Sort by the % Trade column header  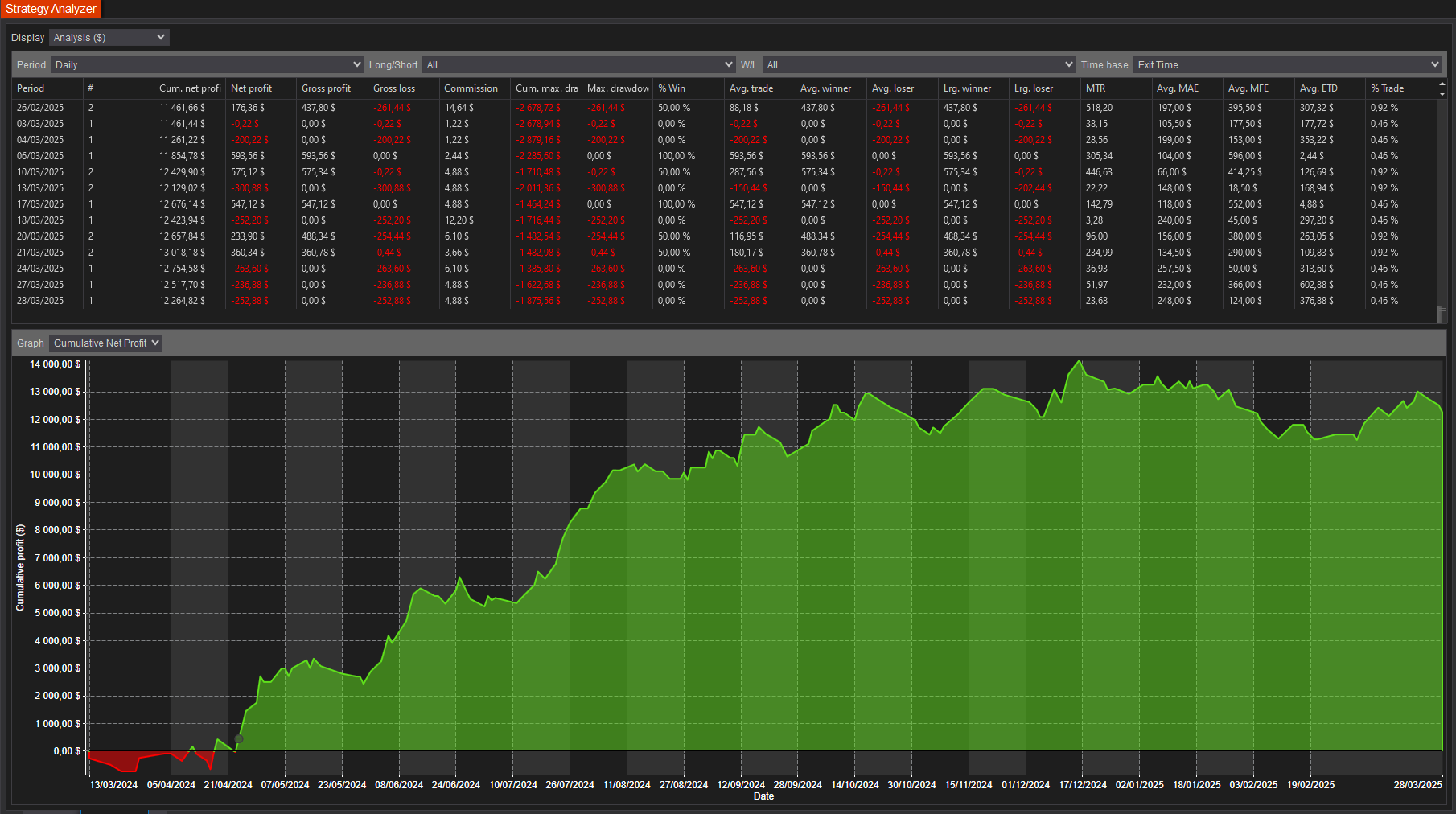(1400, 88)
